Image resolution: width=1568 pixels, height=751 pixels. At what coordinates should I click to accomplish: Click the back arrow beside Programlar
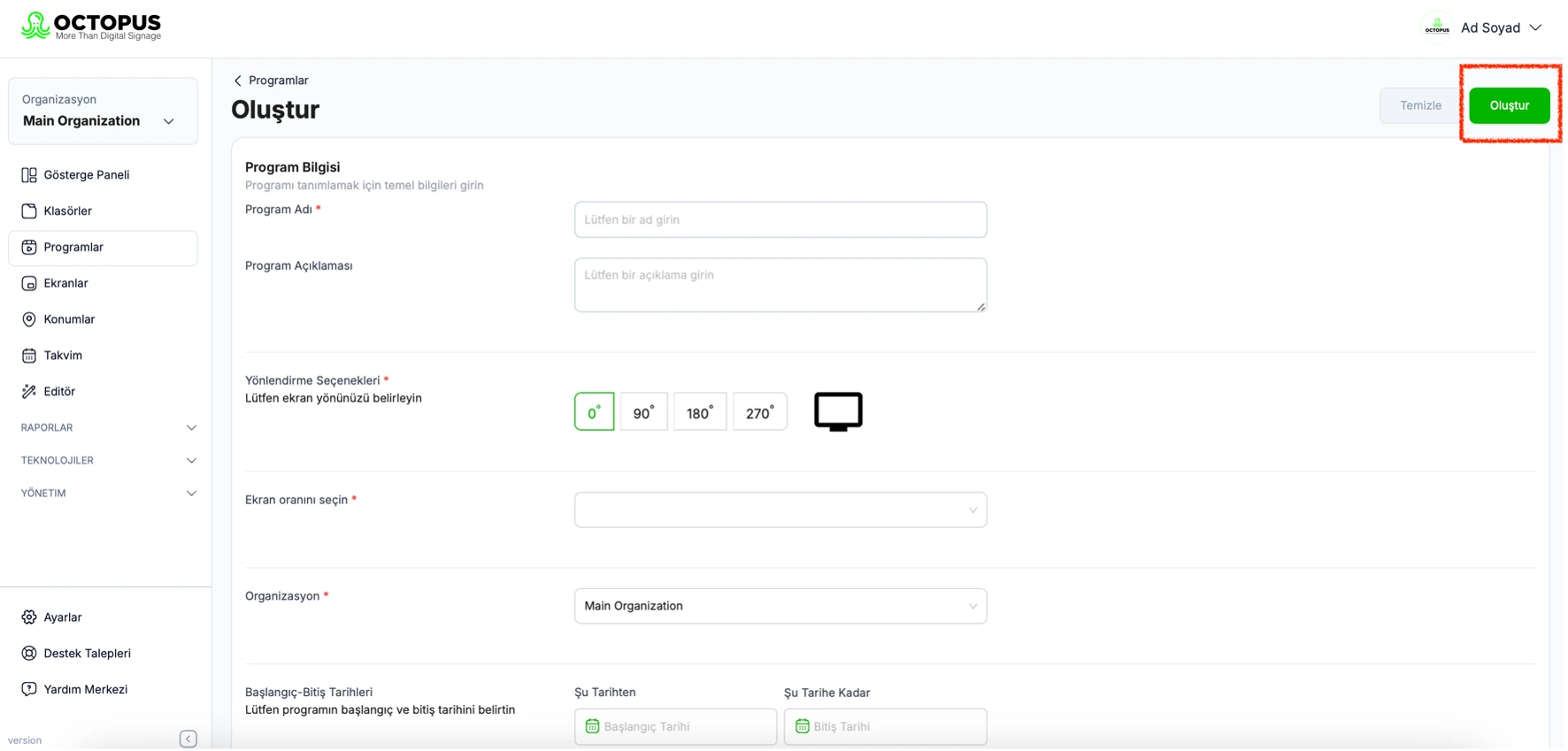click(237, 80)
